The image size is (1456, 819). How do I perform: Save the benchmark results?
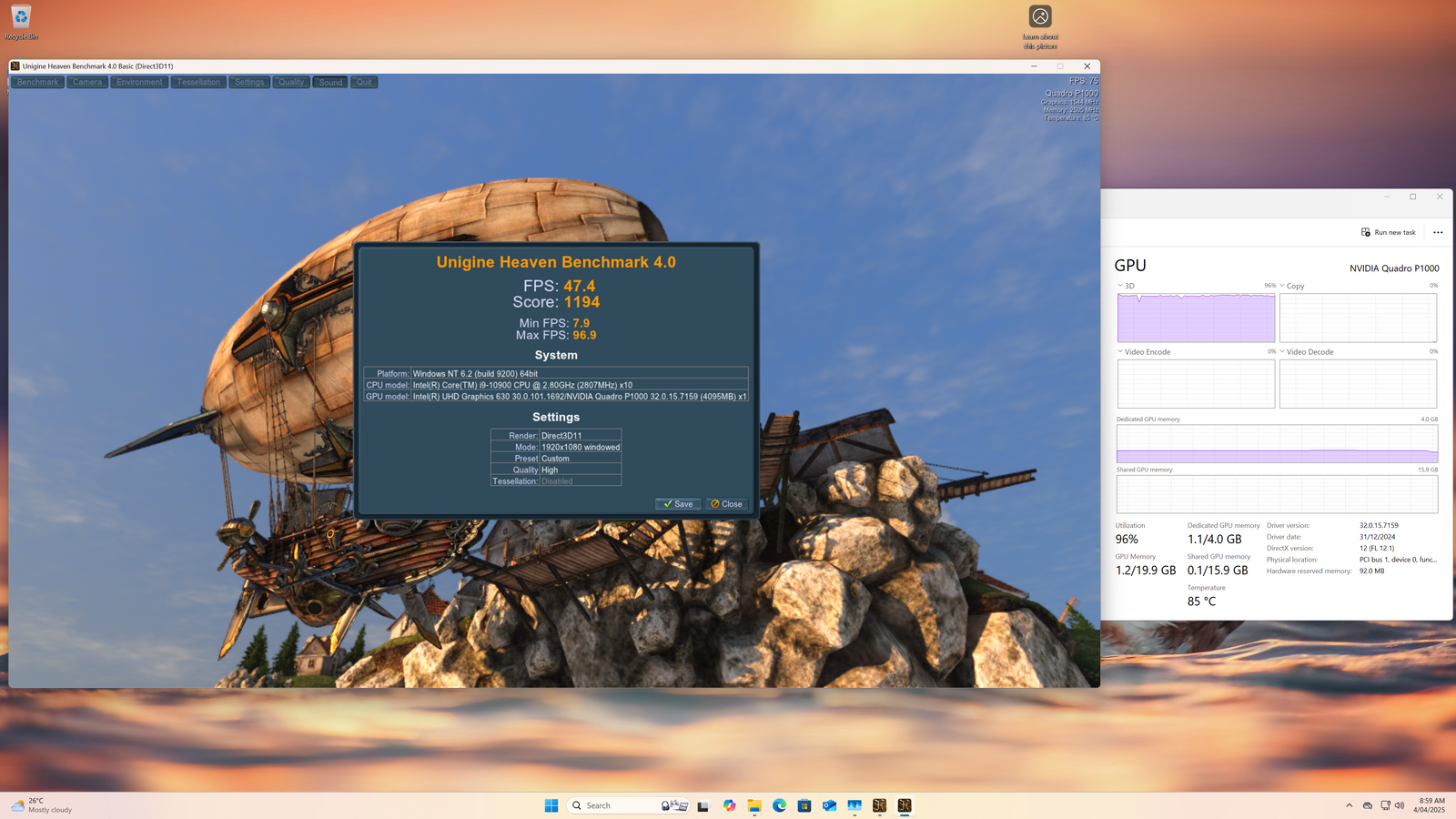(678, 504)
